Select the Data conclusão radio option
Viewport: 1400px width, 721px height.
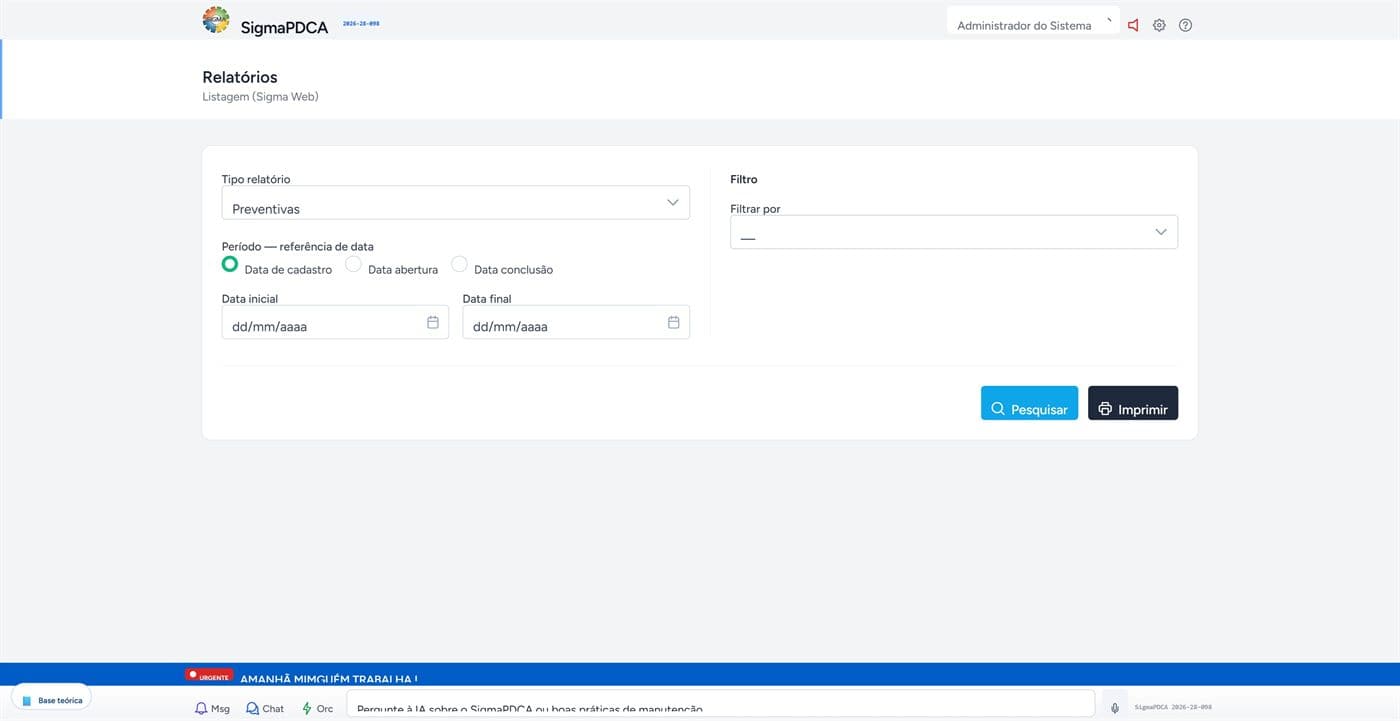[x=459, y=264]
